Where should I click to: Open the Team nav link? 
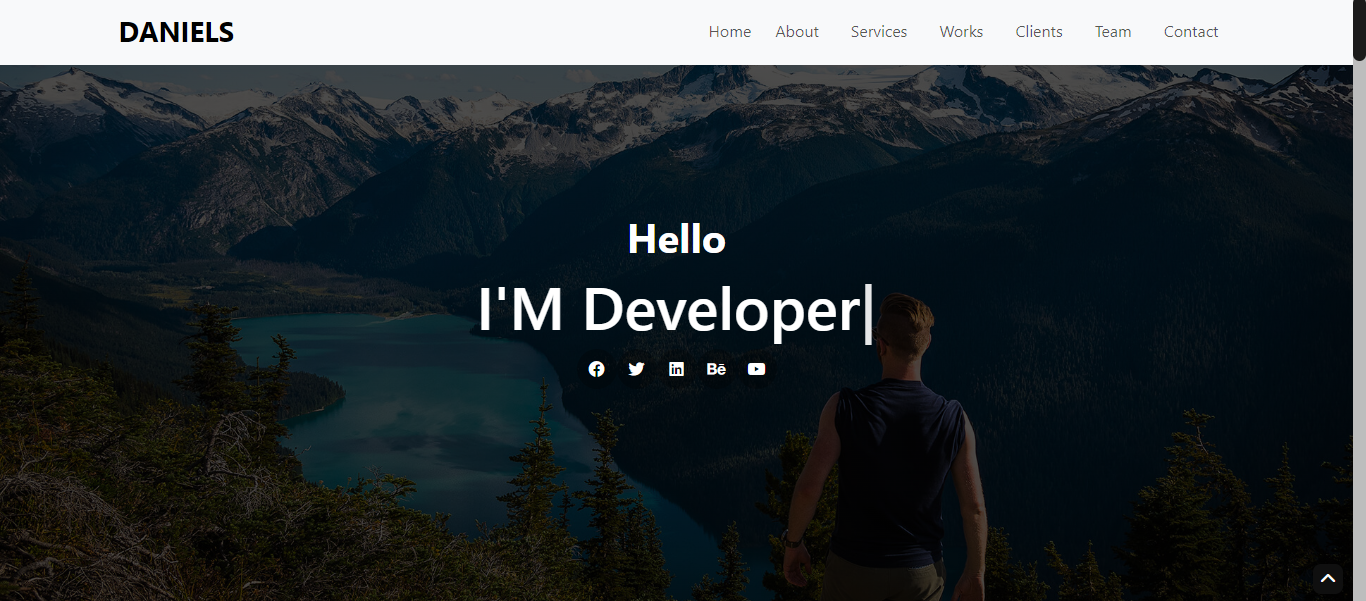[1113, 32]
